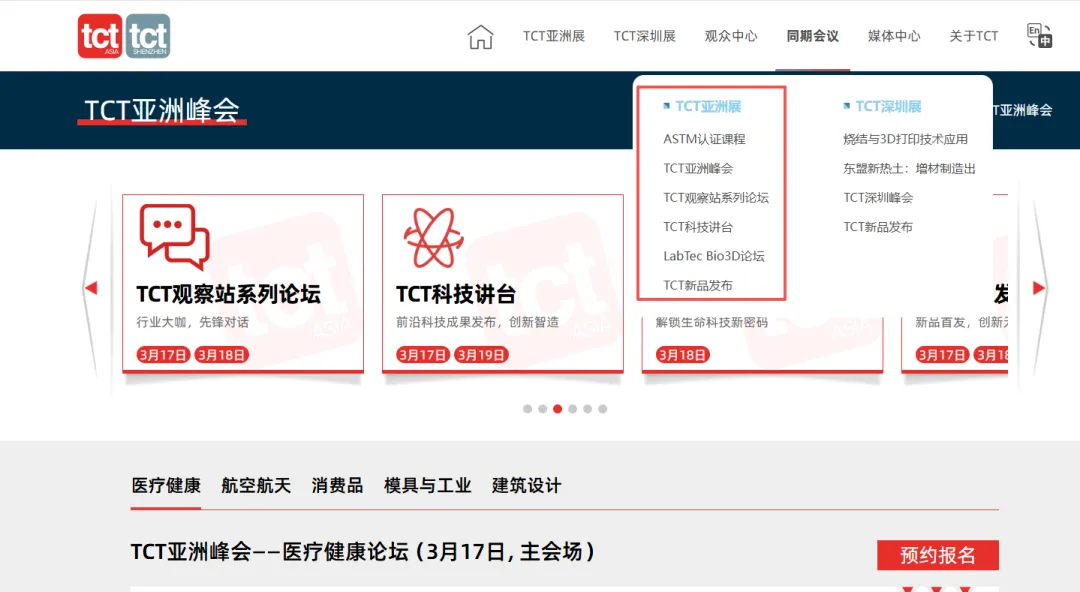Screen dimensions: 1080x592
Task: Select sixth carousel pagination dot
Action: (603, 409)
